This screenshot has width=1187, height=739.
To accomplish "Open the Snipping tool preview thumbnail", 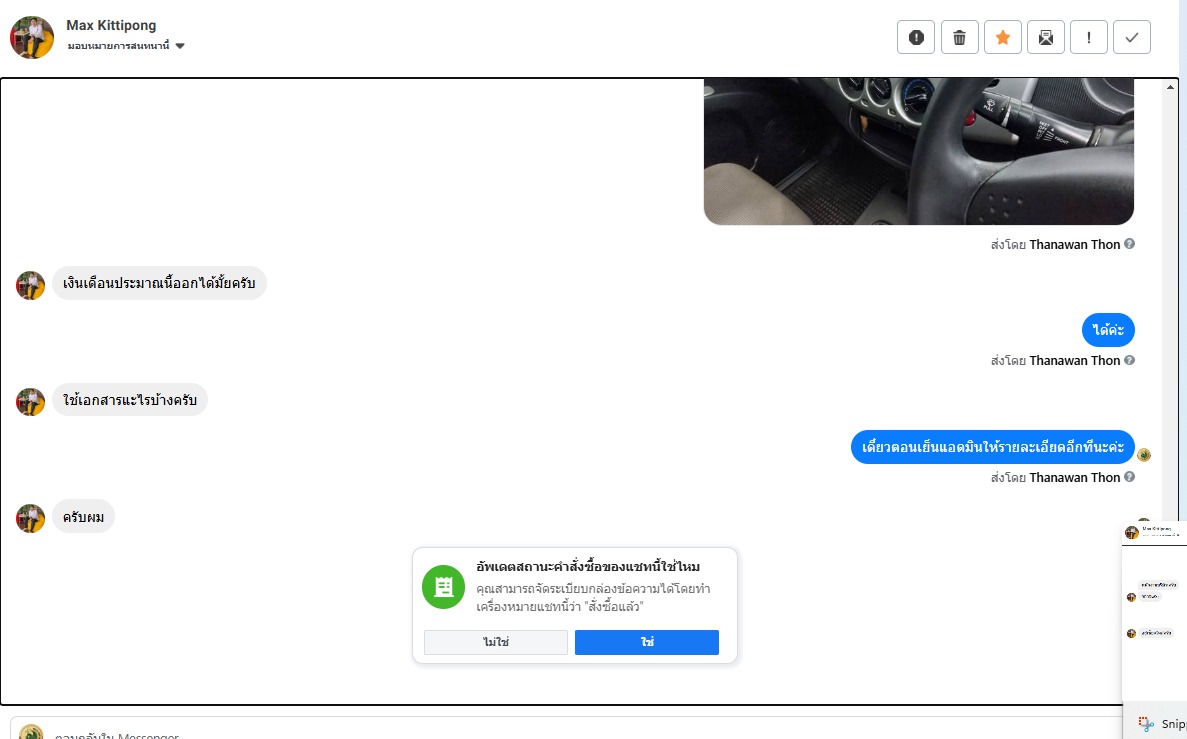I will pyautogui.click(x=1154, y=613).
